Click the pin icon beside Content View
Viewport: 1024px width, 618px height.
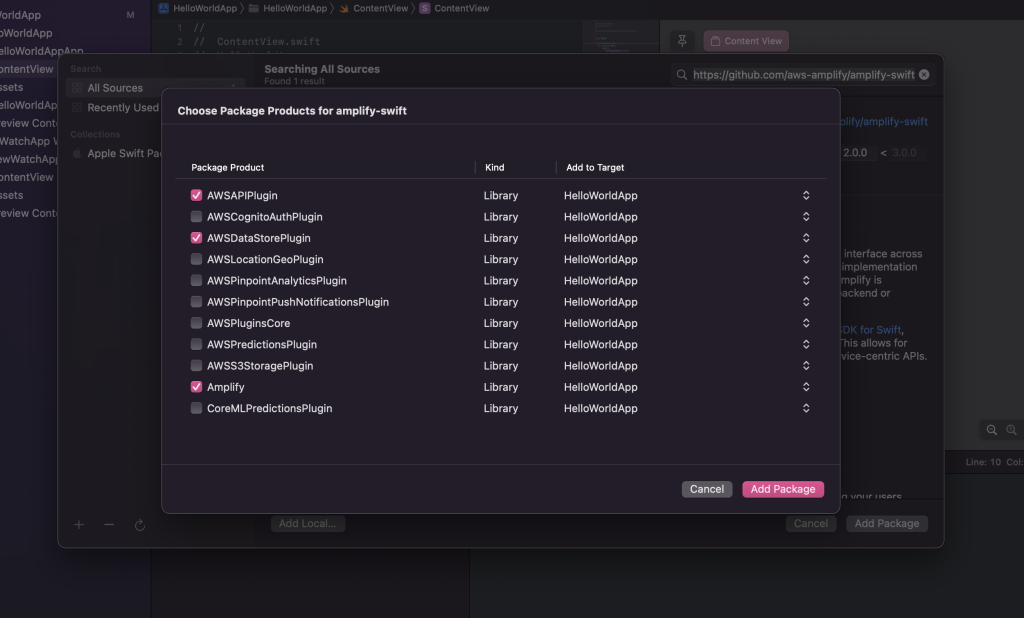click(681, 40)
